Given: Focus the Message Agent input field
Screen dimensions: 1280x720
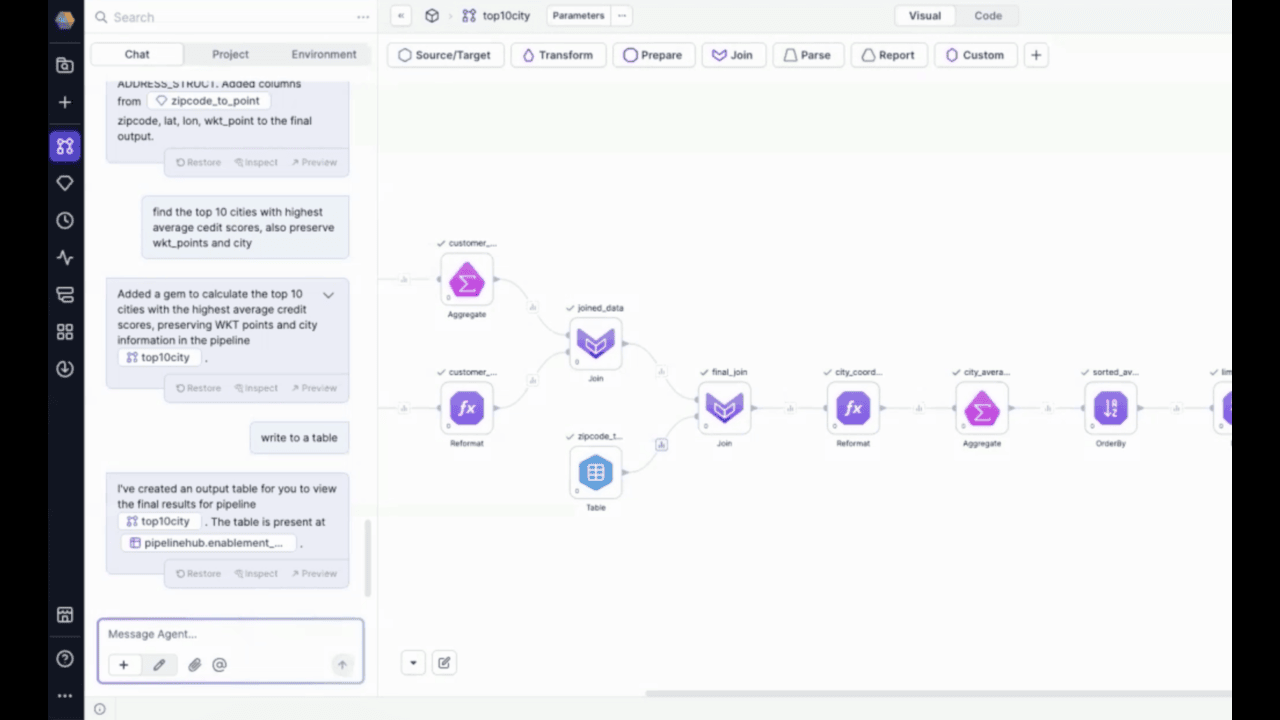Looking at the screenshot, I should (x=230, y=634).
